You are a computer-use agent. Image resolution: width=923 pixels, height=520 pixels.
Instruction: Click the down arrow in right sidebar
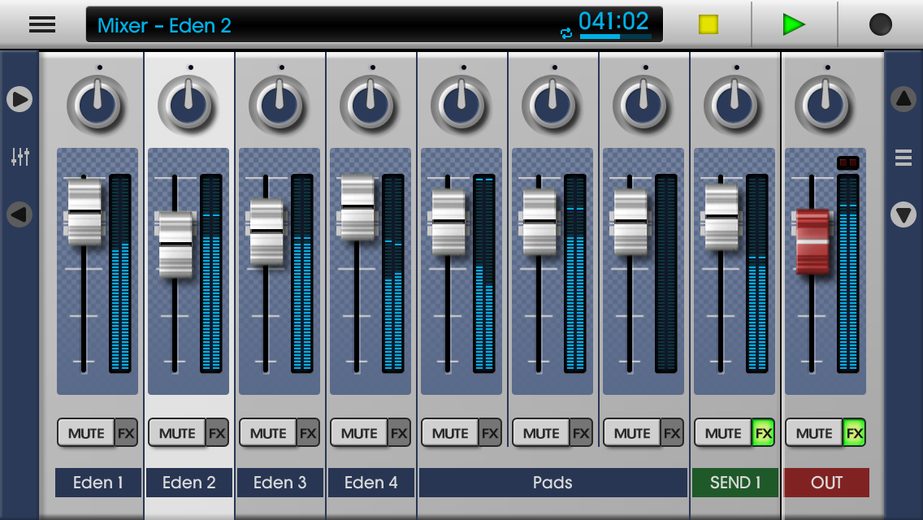tap(904, 214)
